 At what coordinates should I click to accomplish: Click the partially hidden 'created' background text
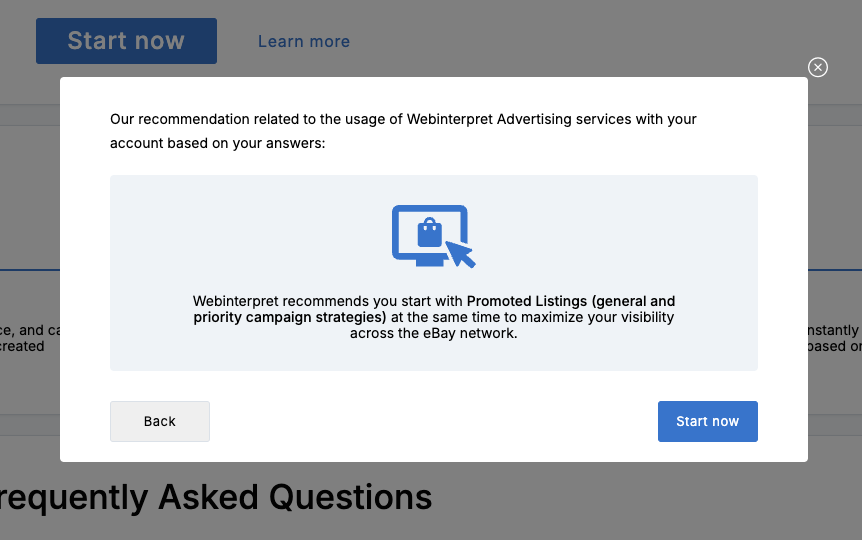tap(22, 346)
